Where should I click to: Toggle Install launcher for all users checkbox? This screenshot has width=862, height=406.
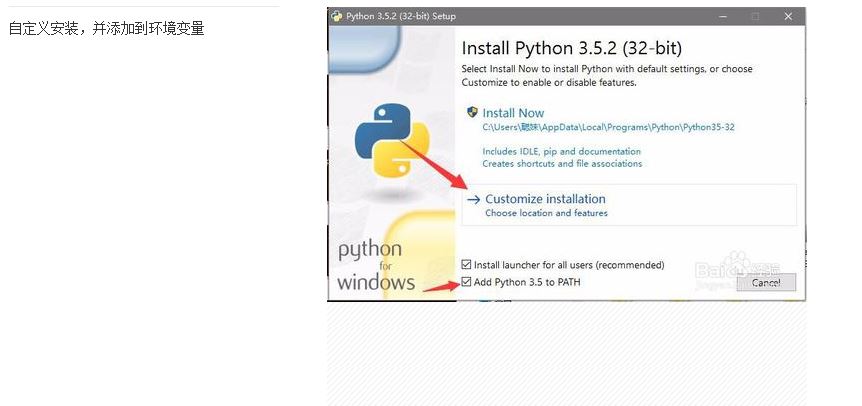point(466,265)
